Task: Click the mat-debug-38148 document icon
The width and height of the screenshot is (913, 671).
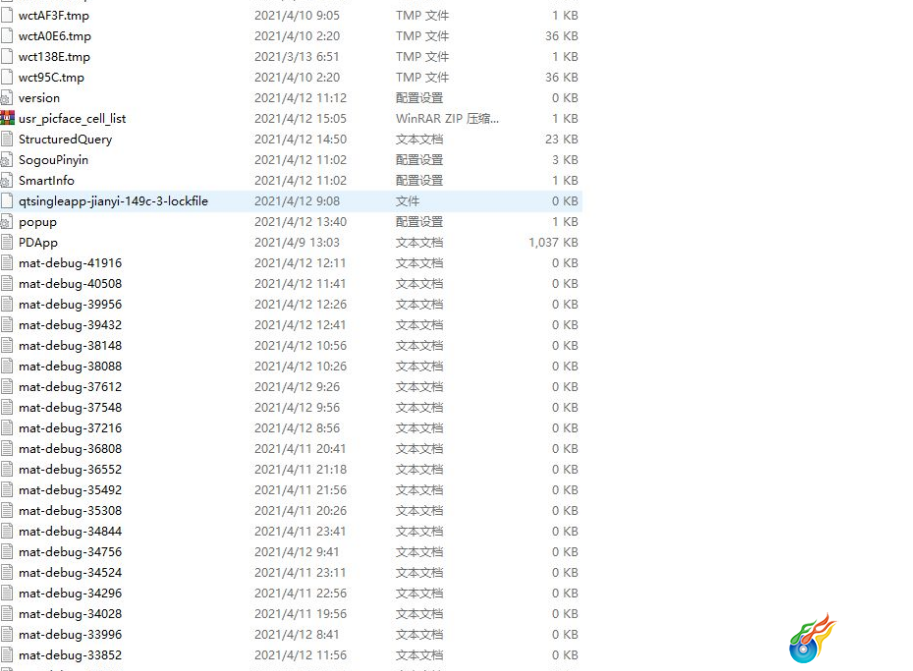Action: tap(7, 346)
